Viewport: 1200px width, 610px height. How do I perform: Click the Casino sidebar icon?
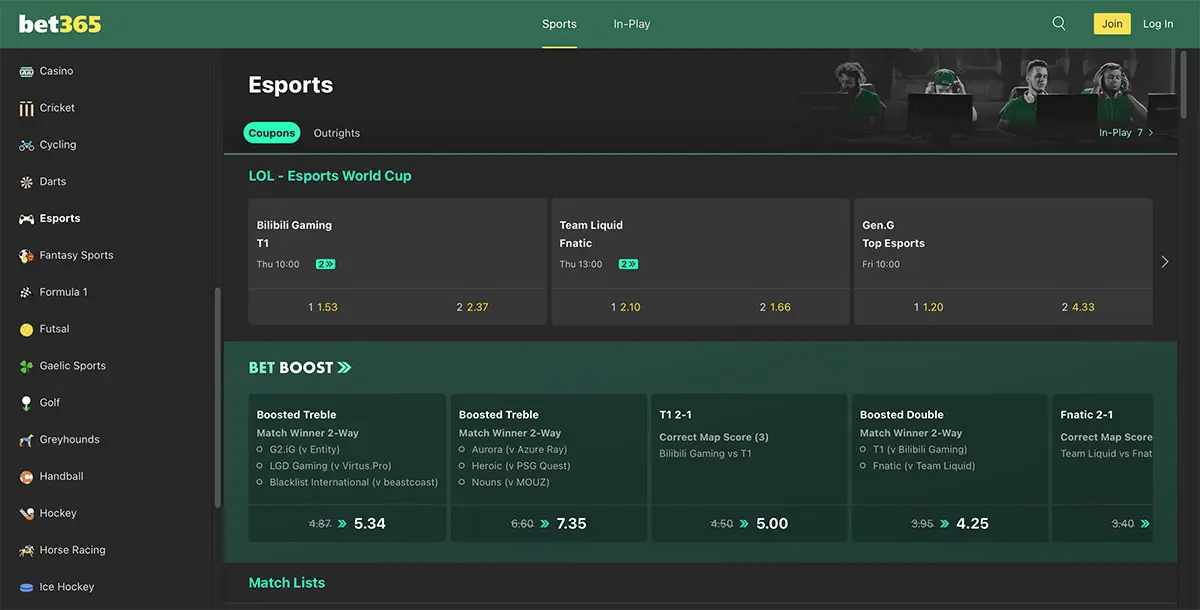(27, 71)
